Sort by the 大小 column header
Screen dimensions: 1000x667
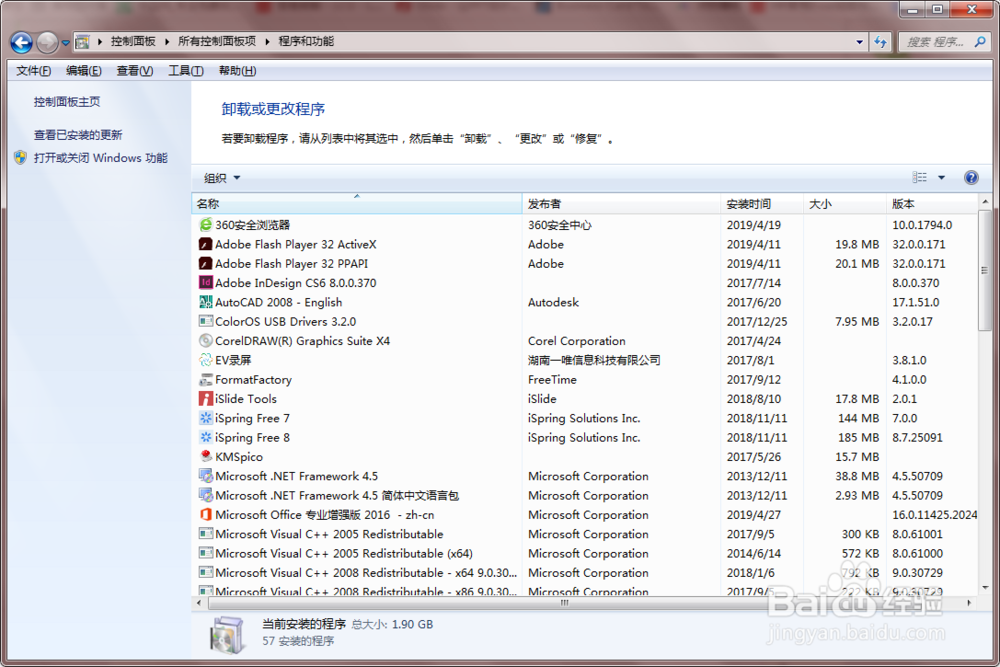[x=844, y=204]
